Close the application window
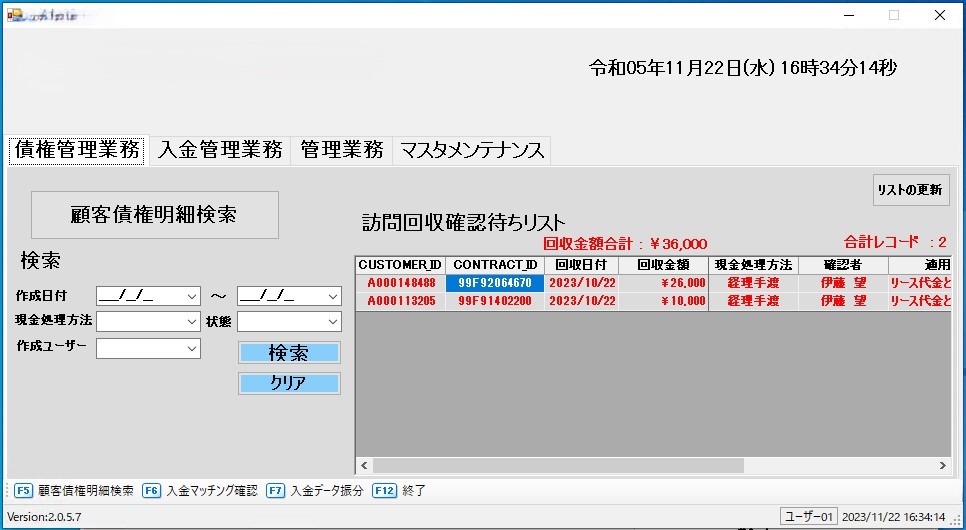 (940, 15)
